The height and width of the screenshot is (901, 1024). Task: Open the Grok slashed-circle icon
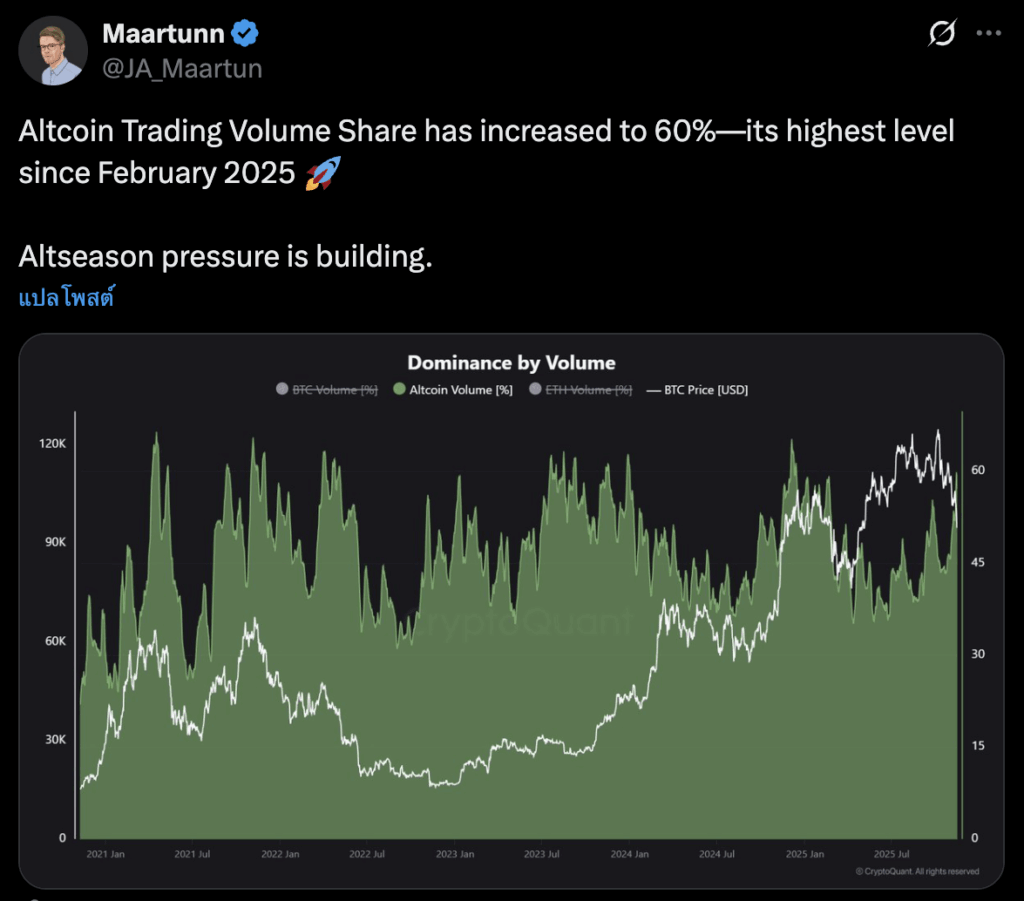pyautogui.click(x=941, y=34)
